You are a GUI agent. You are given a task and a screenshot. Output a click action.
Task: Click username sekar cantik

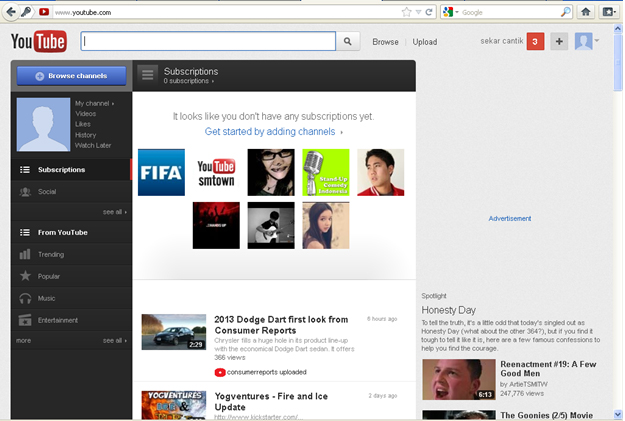[x=501, y=41]
